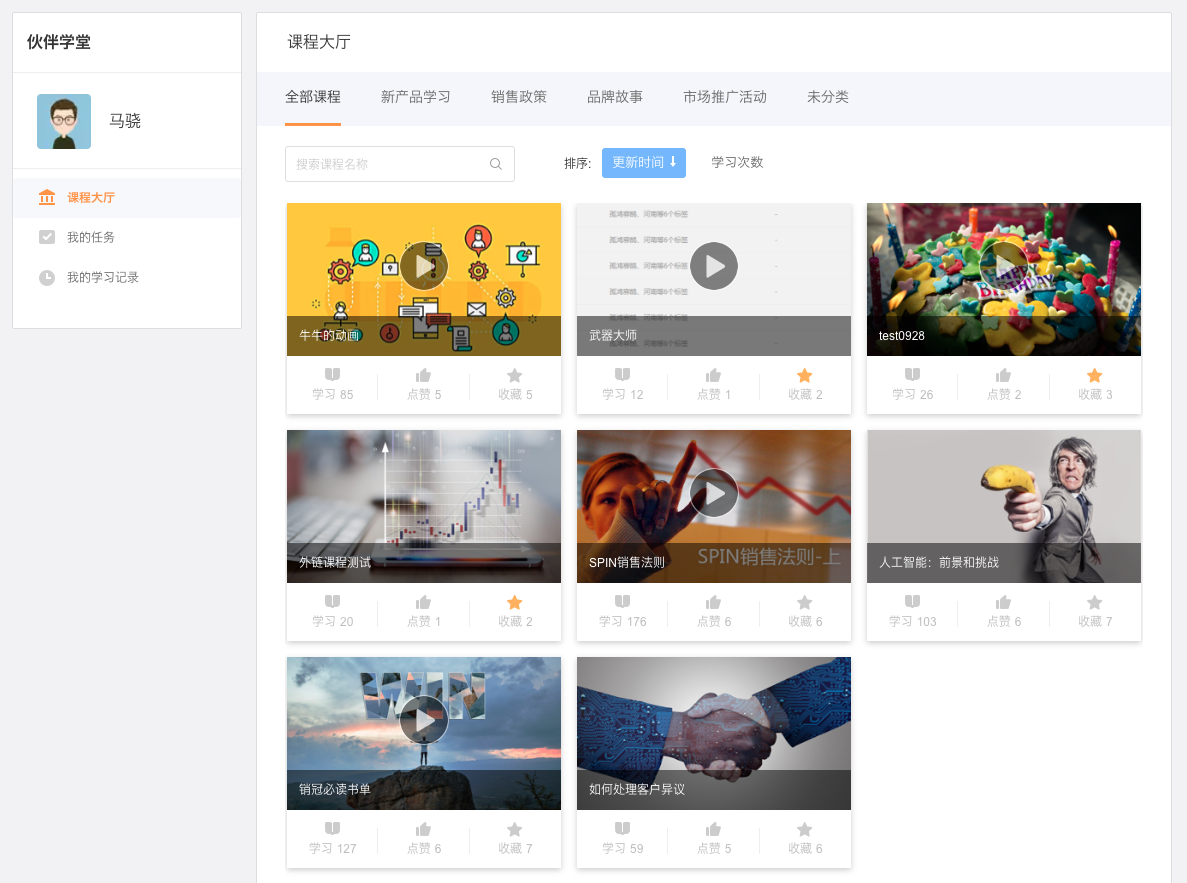Unfavorite the 武器大师 course star
The image size is (1187, 883).
click(x=805, y=376)
